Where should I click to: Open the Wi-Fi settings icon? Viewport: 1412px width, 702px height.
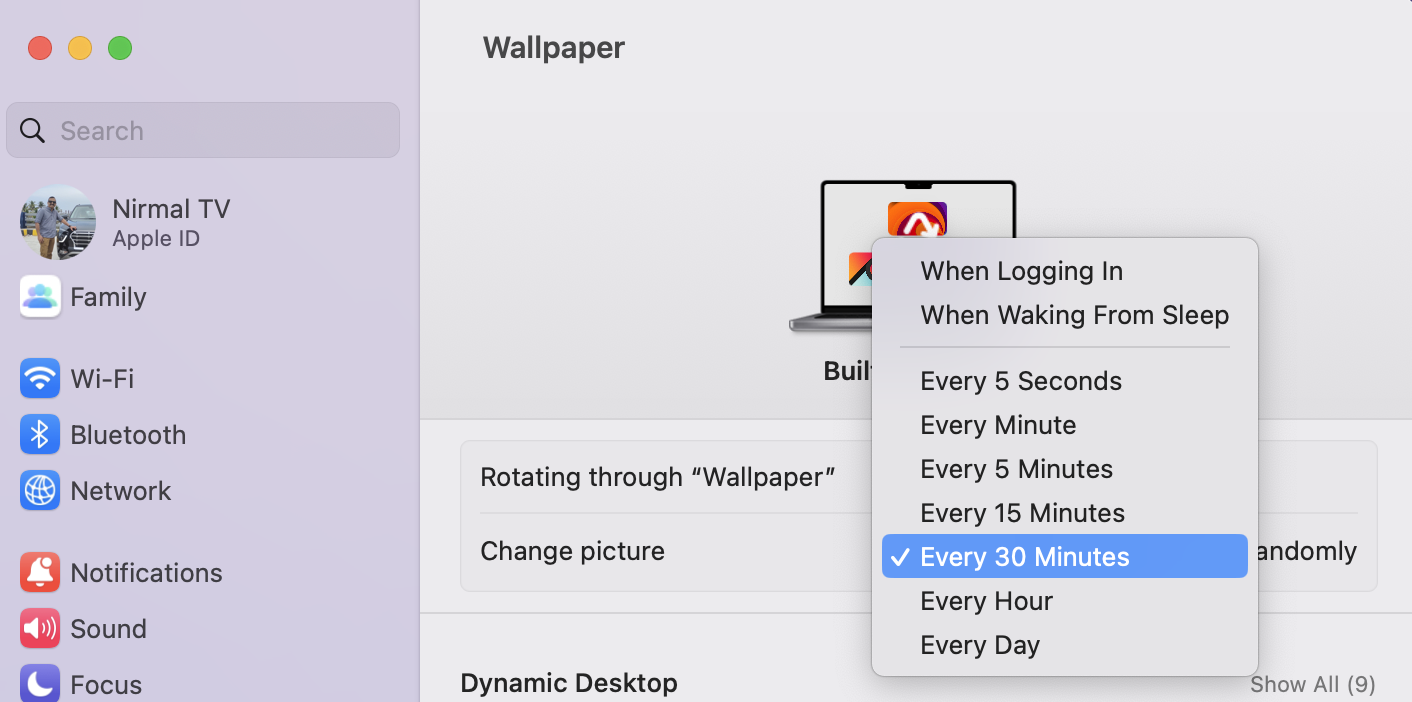40,379
